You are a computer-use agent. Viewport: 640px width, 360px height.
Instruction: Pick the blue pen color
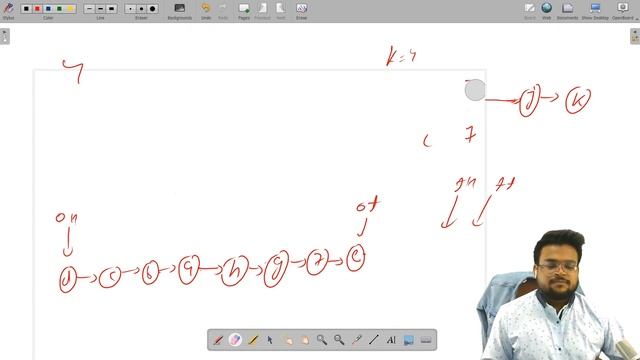49,9
